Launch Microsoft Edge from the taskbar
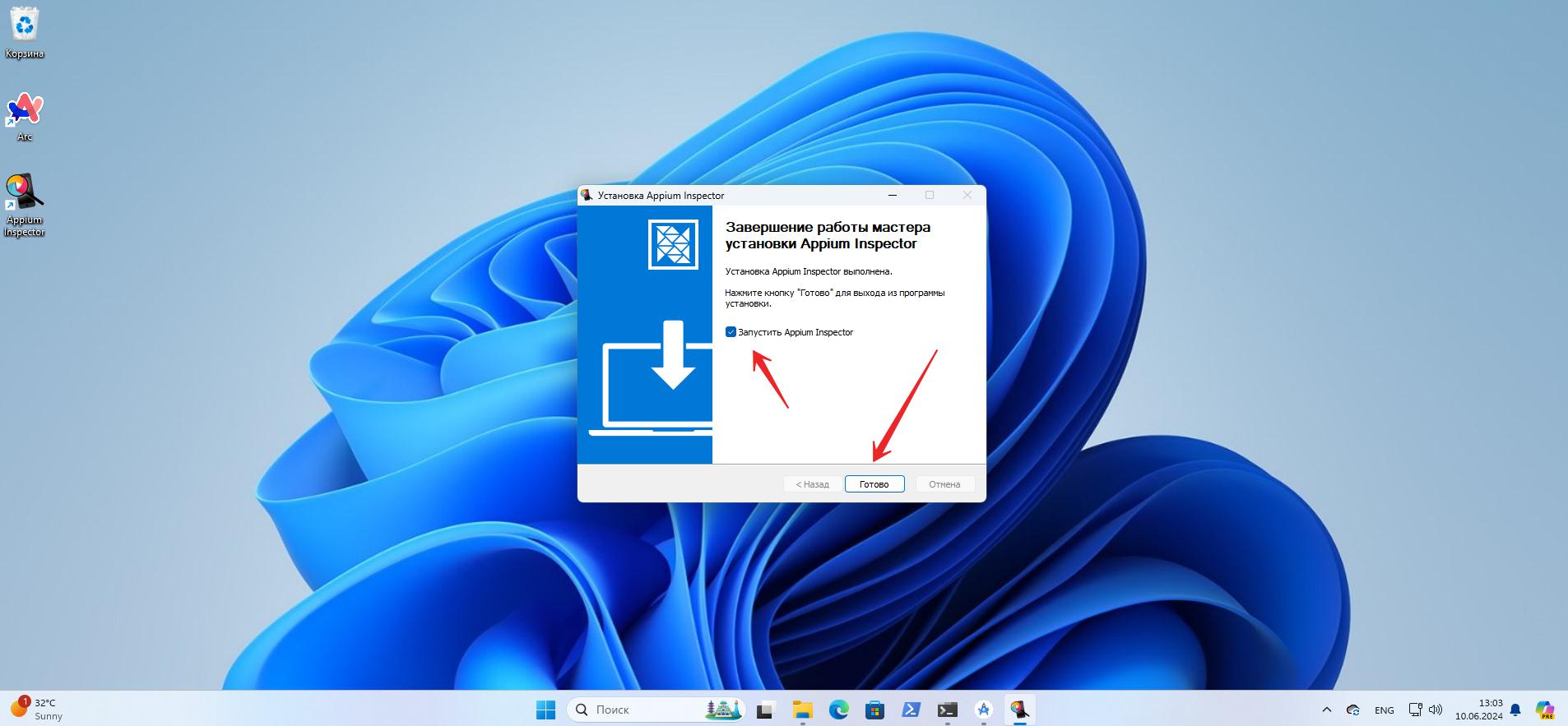Viewport: 1568px width, 726px height. click(x=838, y=710)
